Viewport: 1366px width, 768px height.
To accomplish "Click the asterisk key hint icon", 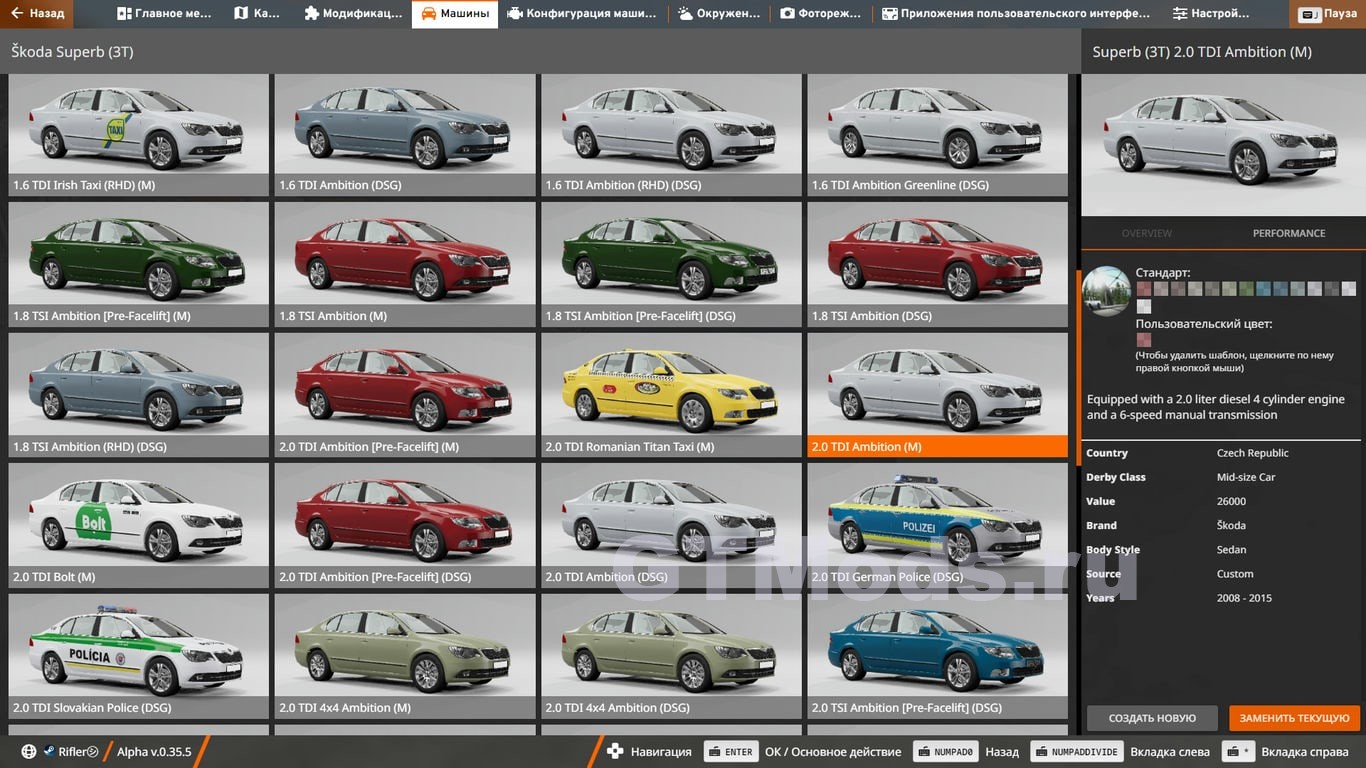I will (x=1239, y=752).
